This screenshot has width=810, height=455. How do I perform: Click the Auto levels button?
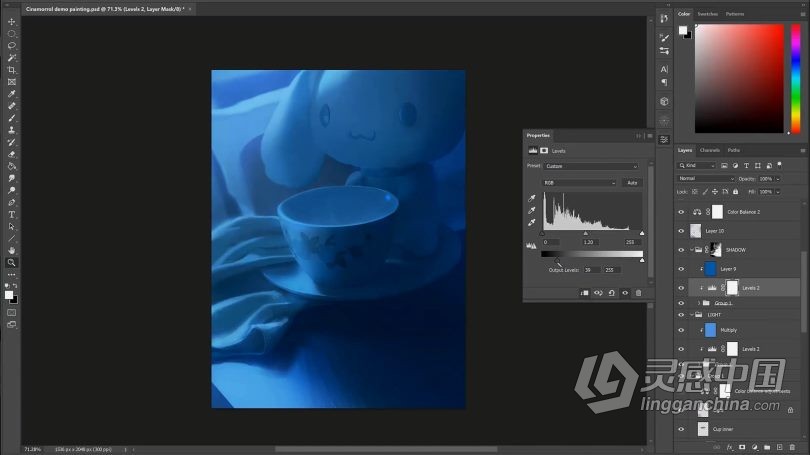point(632,183)
